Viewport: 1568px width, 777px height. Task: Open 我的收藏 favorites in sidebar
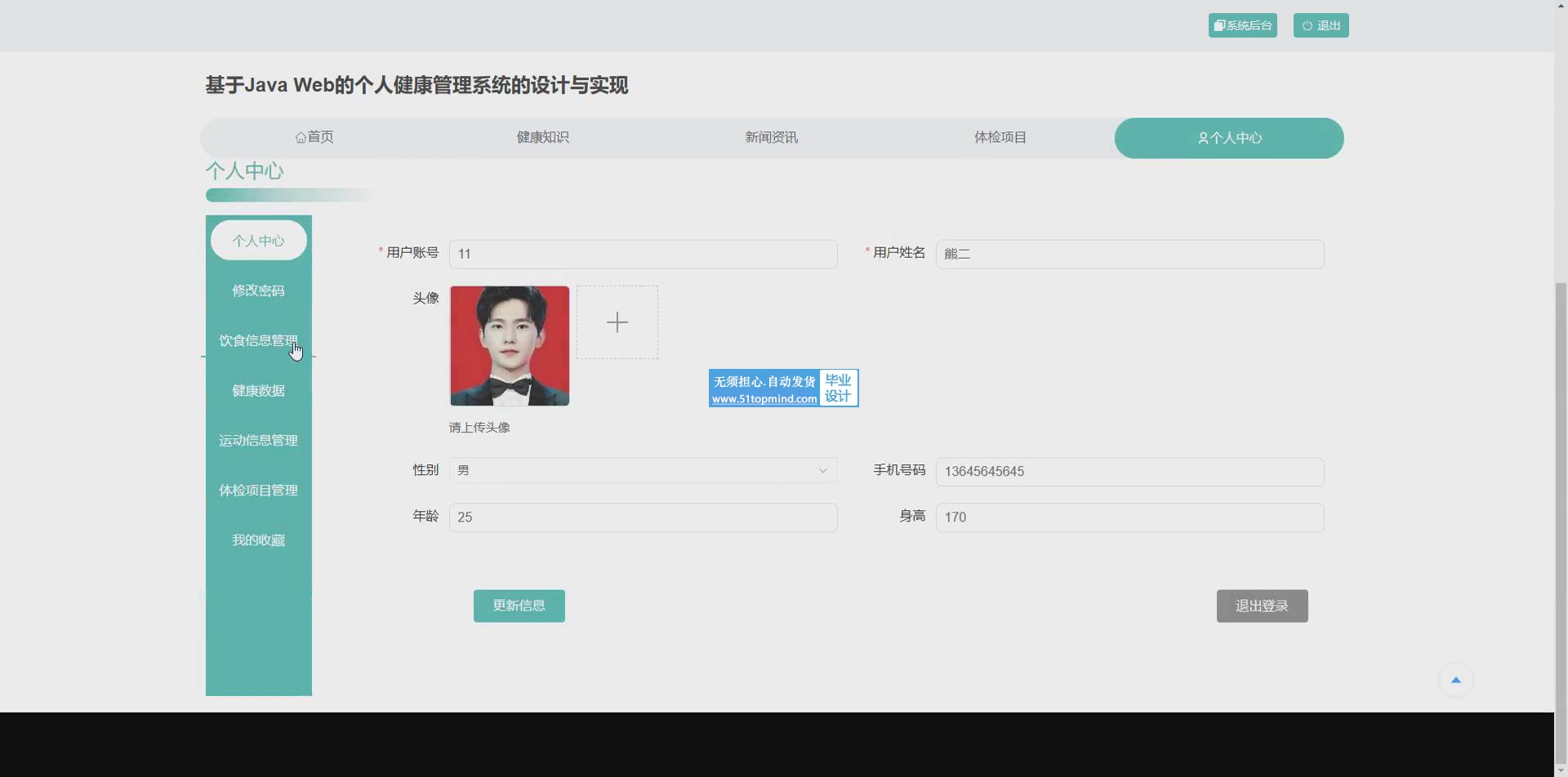tap(258, 540)
